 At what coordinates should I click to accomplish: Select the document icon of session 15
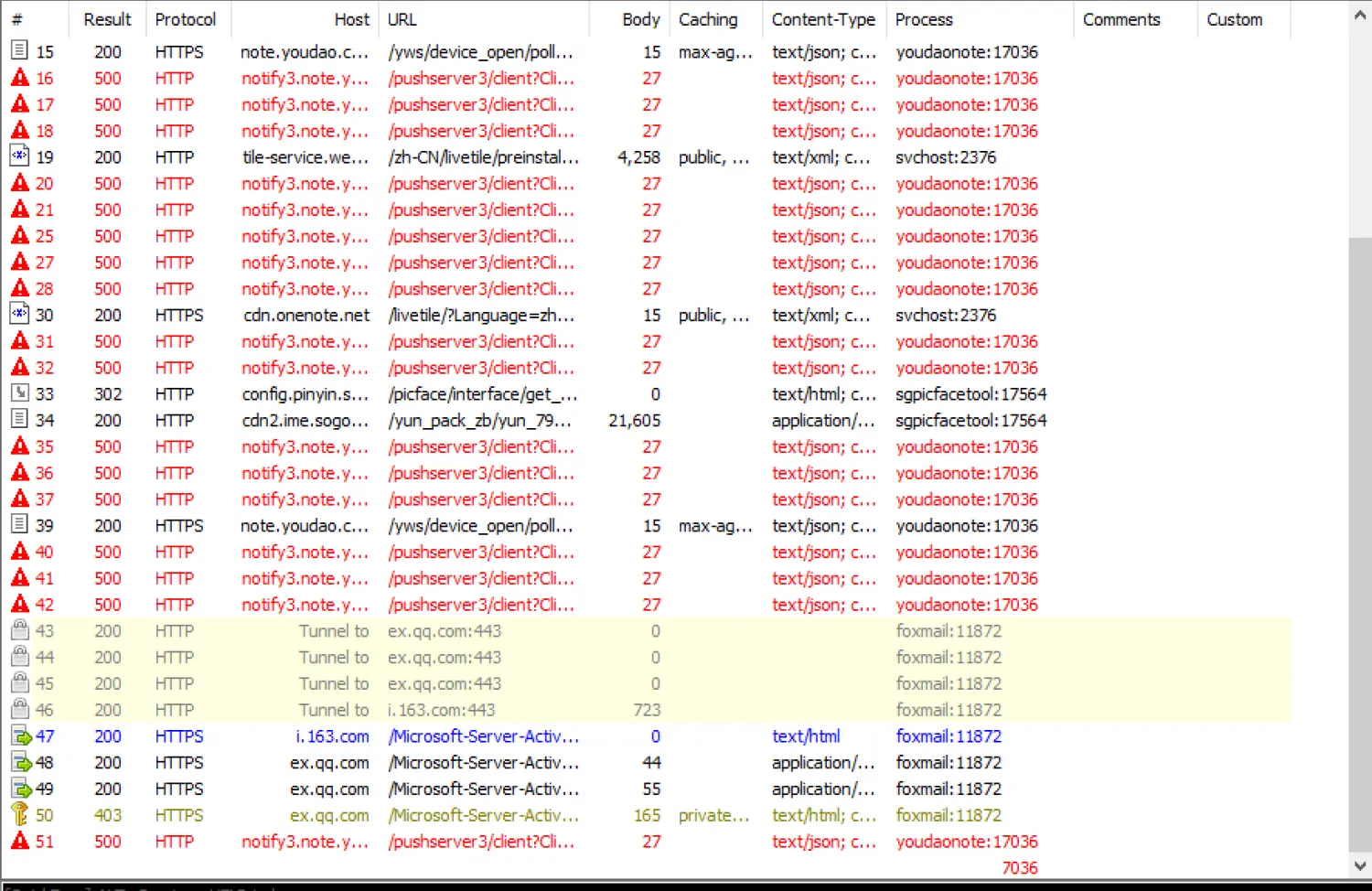point(19,51)
